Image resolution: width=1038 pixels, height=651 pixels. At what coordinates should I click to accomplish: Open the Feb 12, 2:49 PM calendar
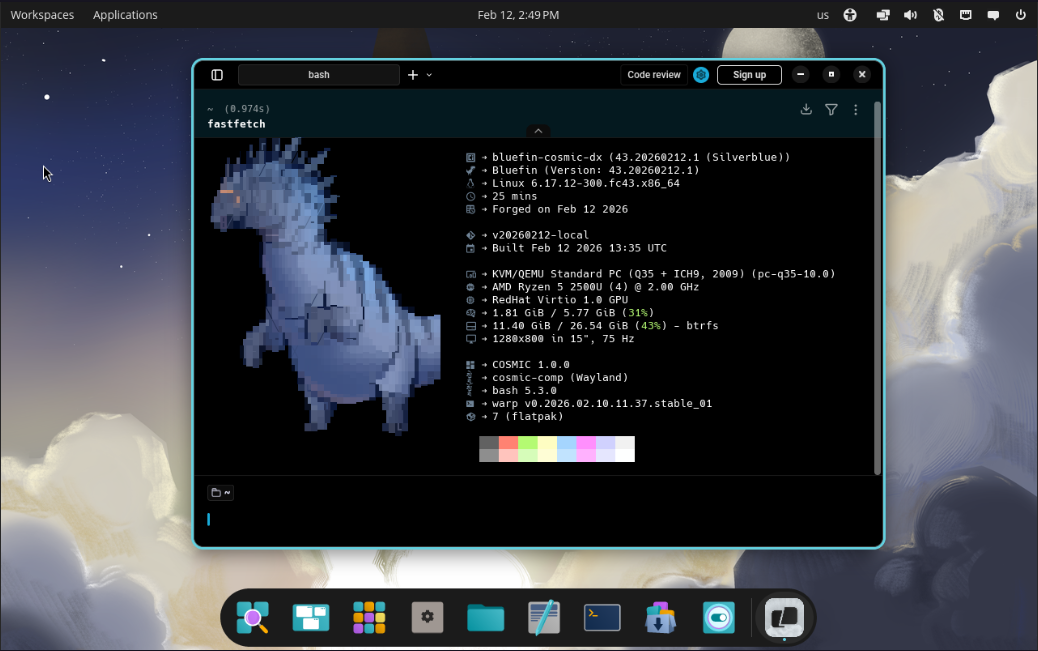click(x=518, y=15)
